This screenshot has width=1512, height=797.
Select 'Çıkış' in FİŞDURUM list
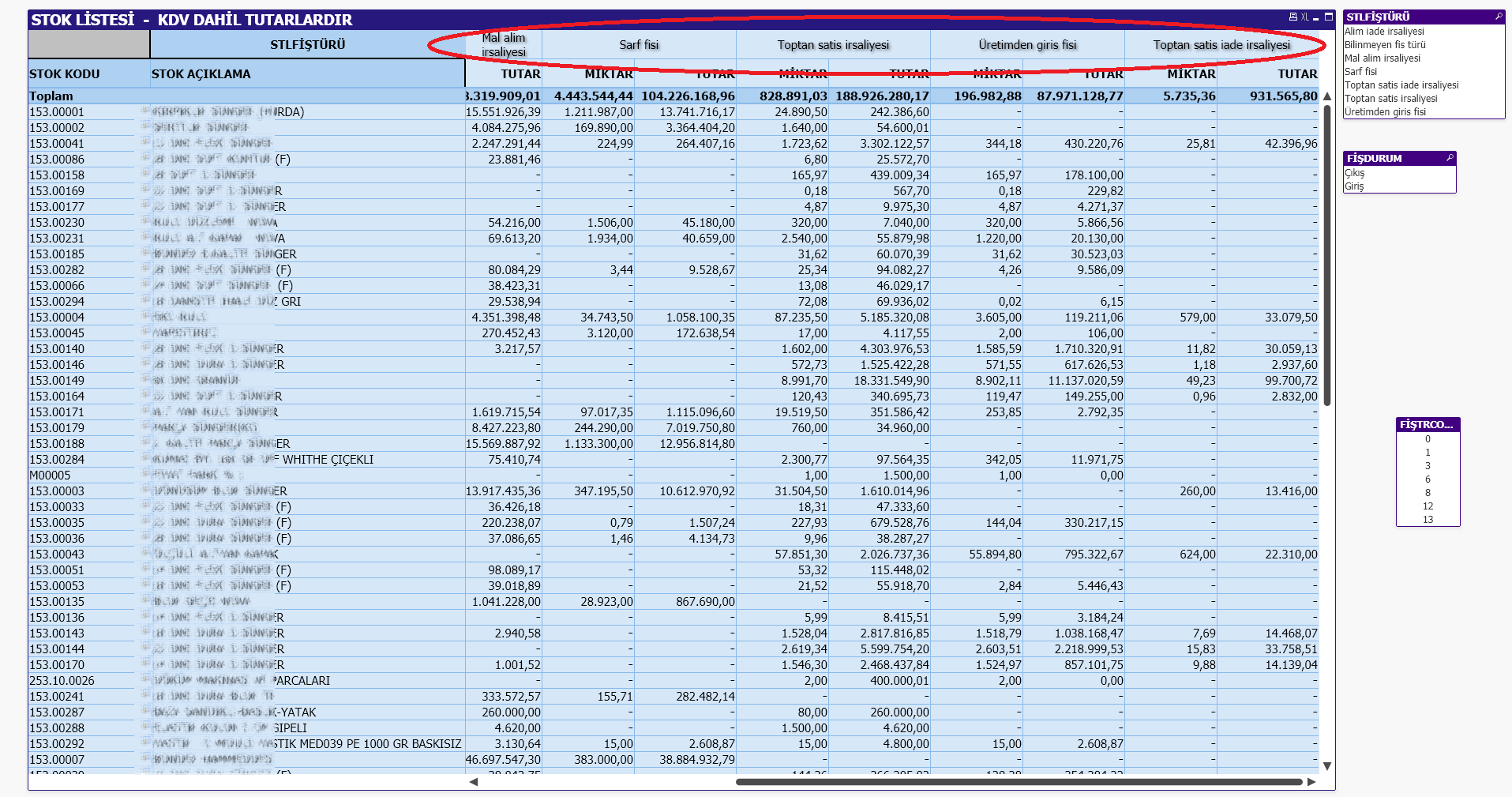[1355, 173]
